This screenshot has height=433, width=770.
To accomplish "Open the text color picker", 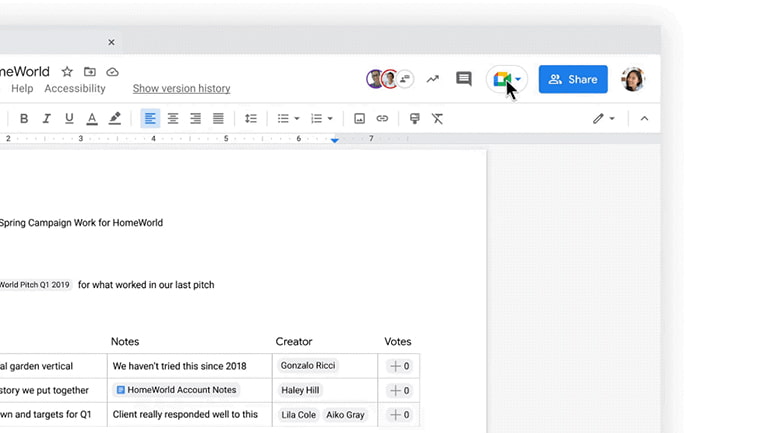I will 92,118.
